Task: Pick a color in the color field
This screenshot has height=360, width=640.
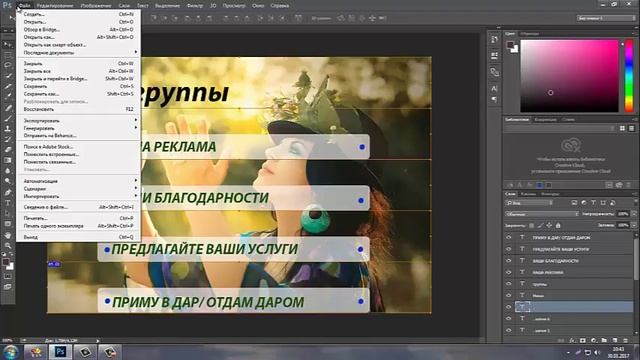Action: point(569,76)
